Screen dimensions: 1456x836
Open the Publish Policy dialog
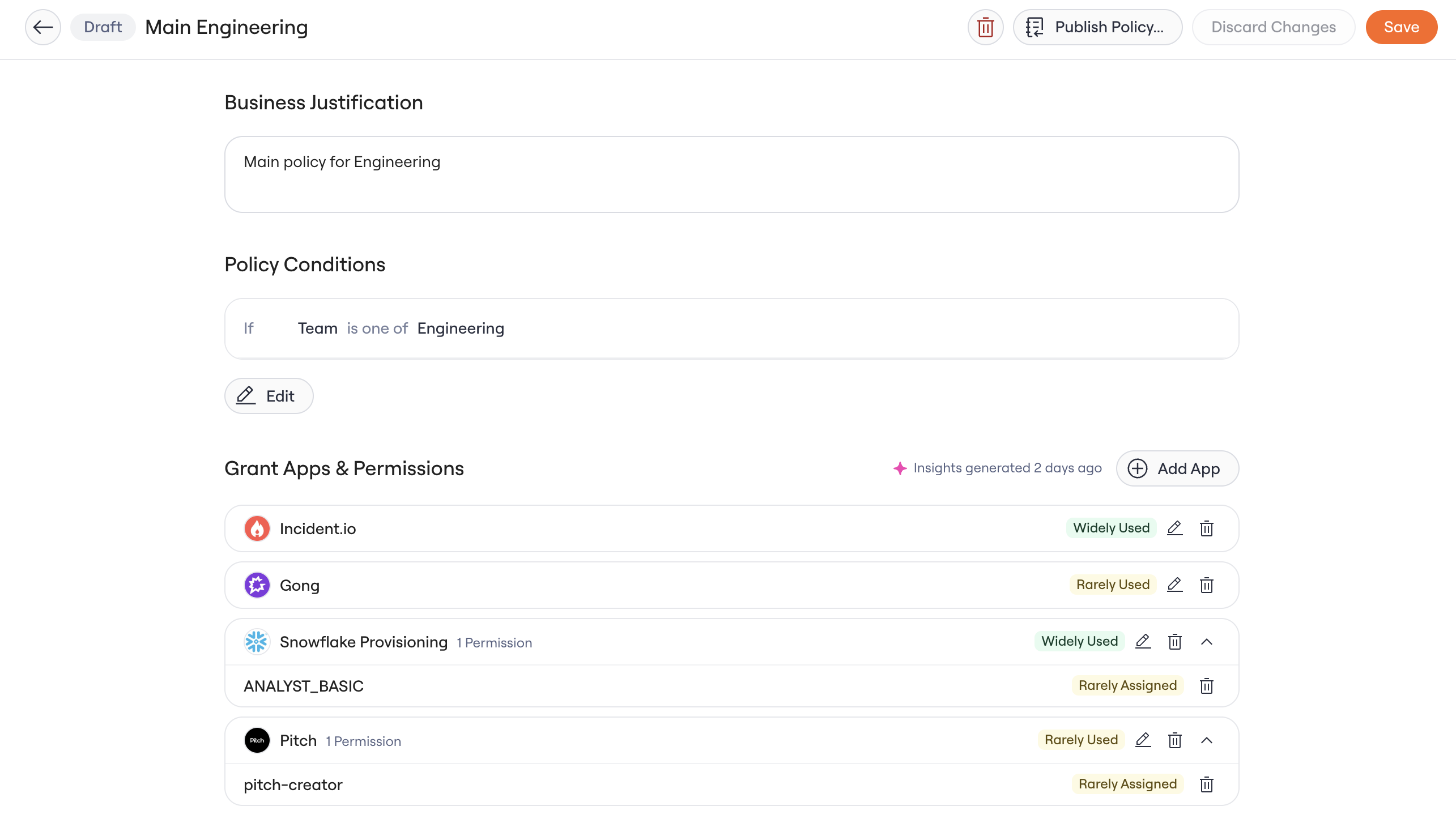point(1097,27)
